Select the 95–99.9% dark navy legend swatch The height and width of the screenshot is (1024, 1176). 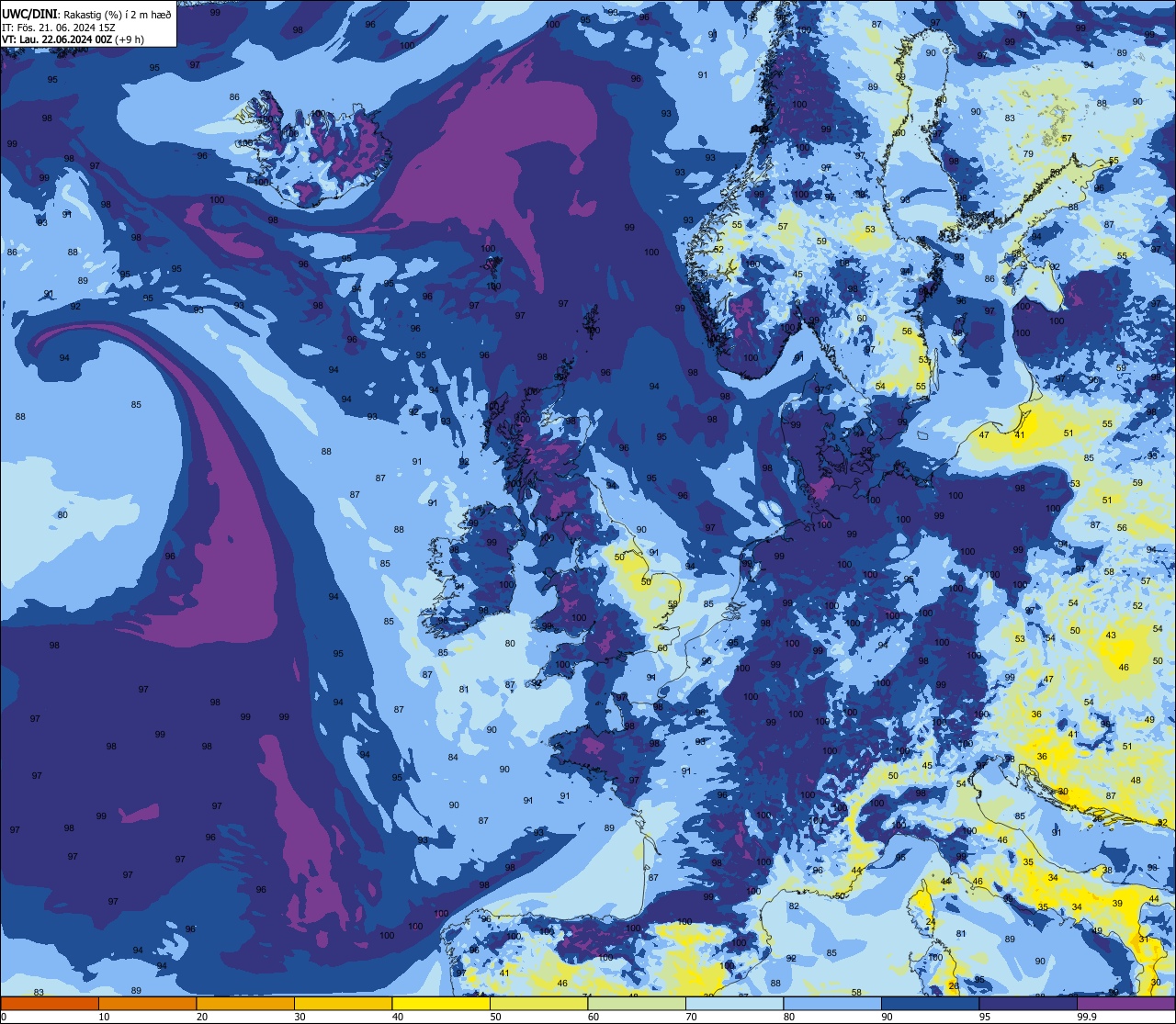(1028, 1003)
